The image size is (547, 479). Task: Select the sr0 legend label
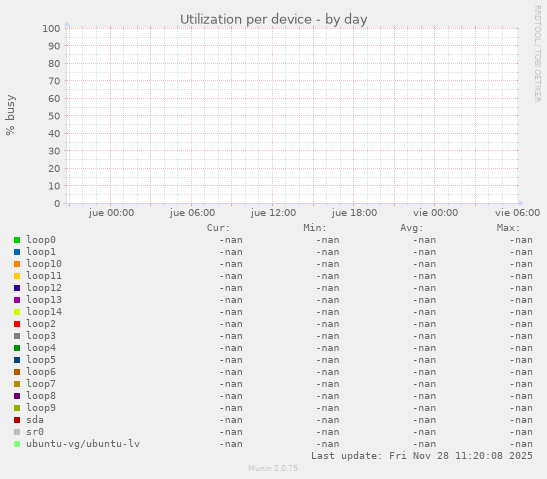tap(35, 432)
